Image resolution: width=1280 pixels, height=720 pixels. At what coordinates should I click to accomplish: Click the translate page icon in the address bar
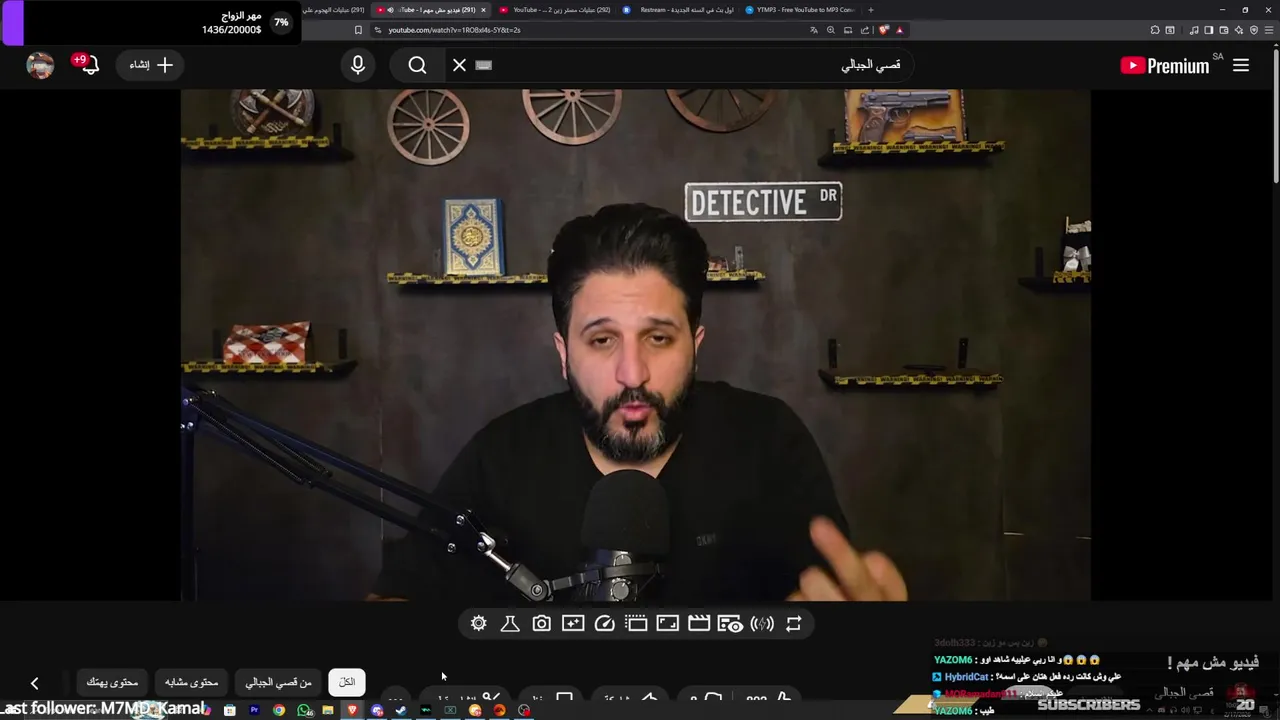[814, 30]
